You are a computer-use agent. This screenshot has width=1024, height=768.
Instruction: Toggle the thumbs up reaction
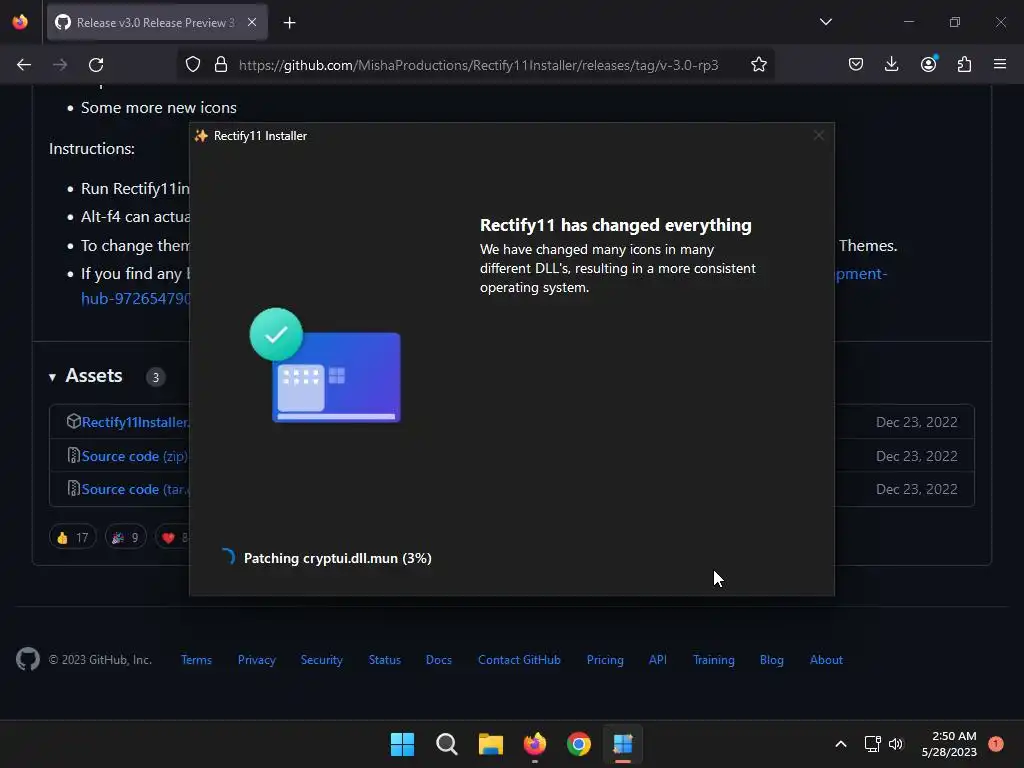click(72, 537)
